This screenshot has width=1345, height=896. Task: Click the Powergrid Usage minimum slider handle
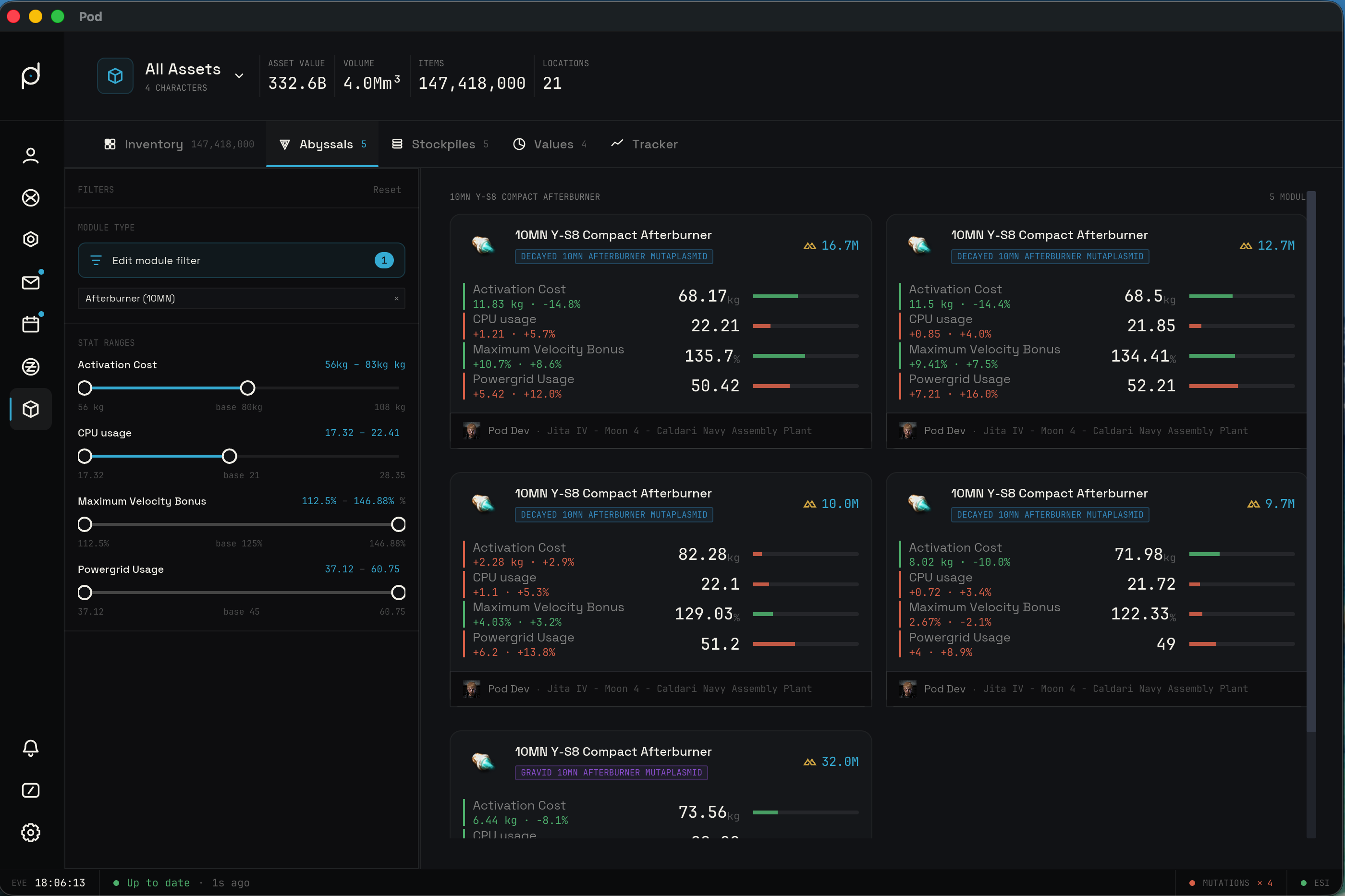click(x=85, y=593)
